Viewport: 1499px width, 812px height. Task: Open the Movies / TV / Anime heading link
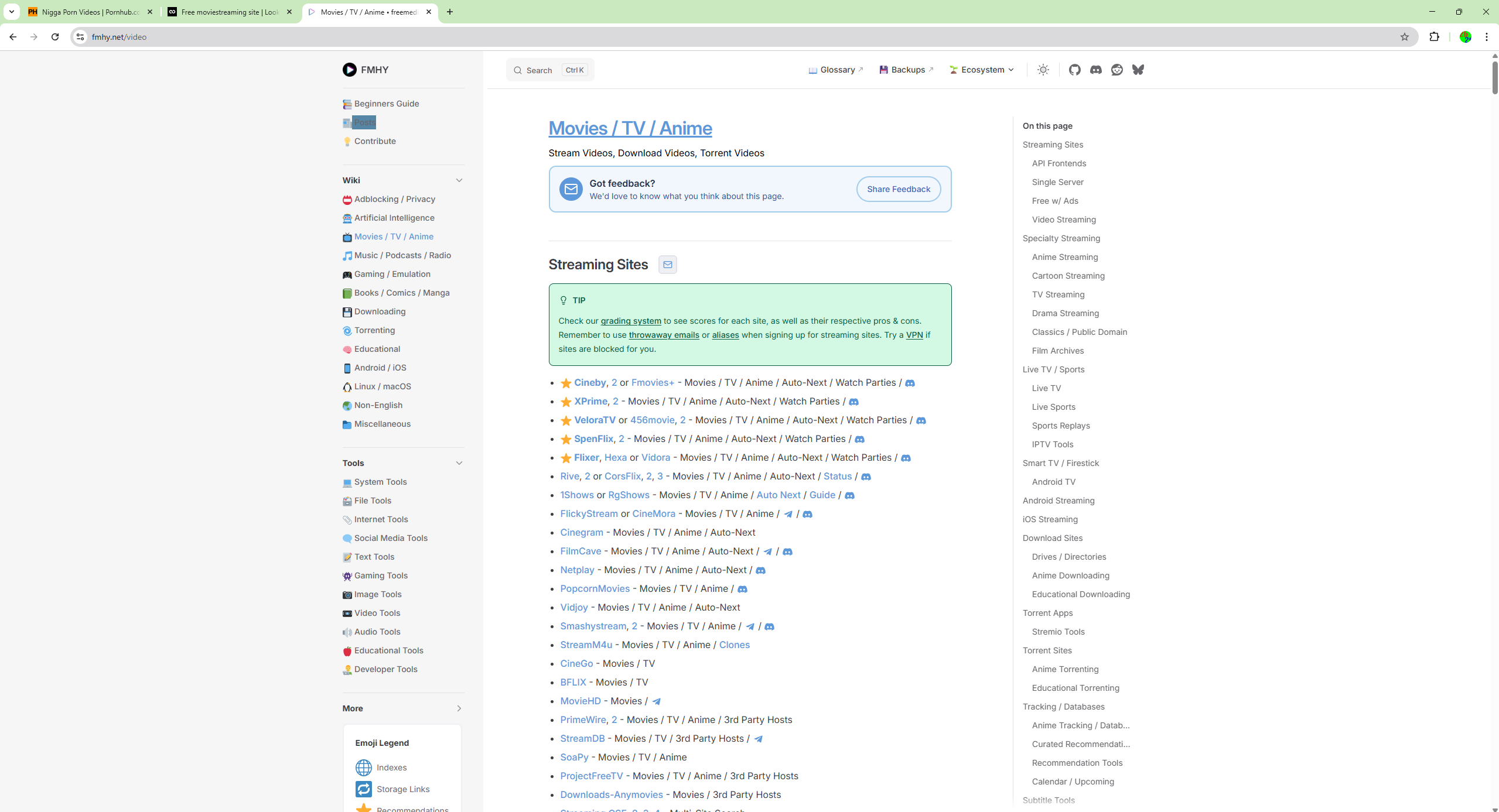click(x=630, y=128)
